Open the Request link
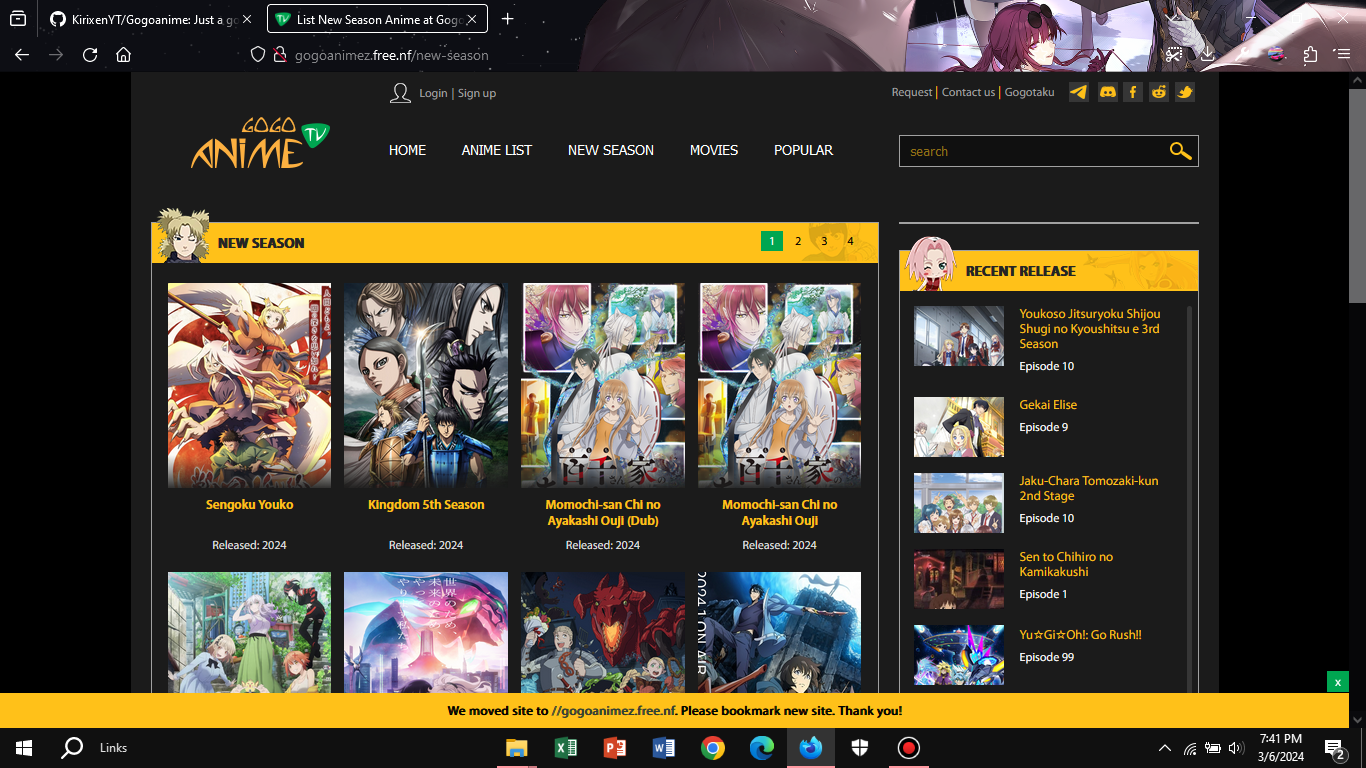1366x768 pixels. (912, 92)
